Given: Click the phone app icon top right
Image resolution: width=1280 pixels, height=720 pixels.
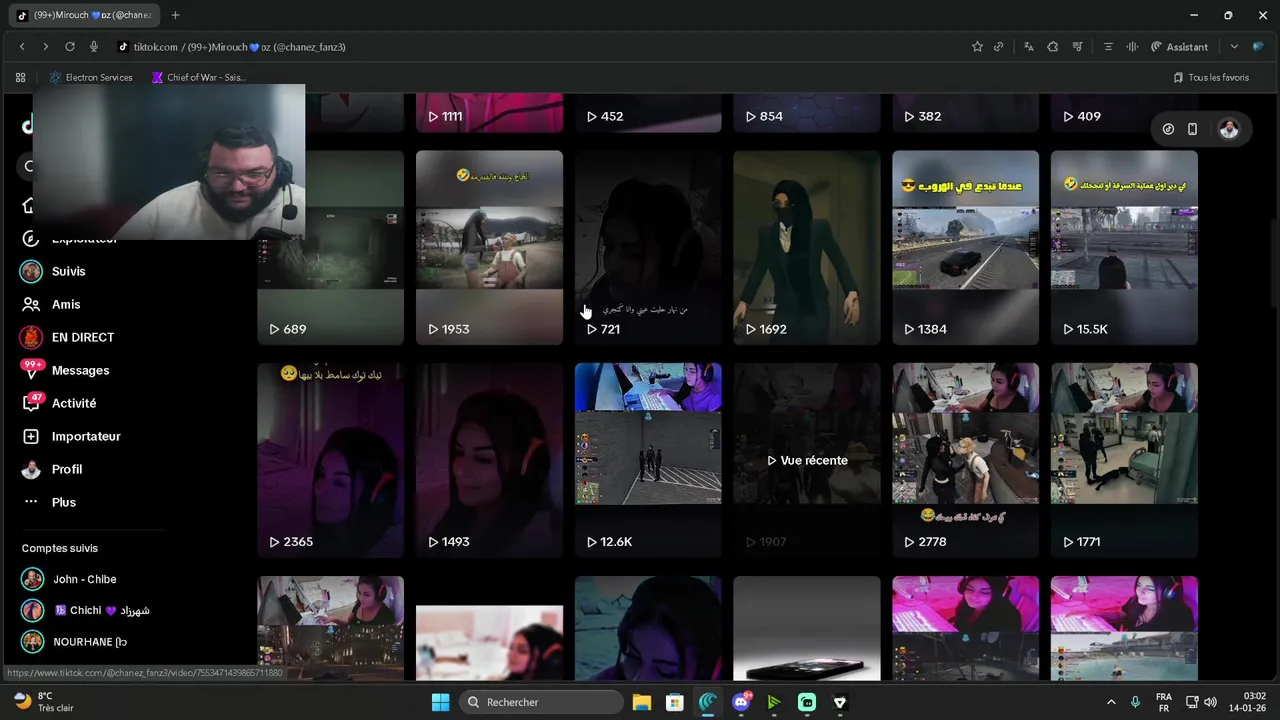Looking at the screenshot, I should point(1192,129).
